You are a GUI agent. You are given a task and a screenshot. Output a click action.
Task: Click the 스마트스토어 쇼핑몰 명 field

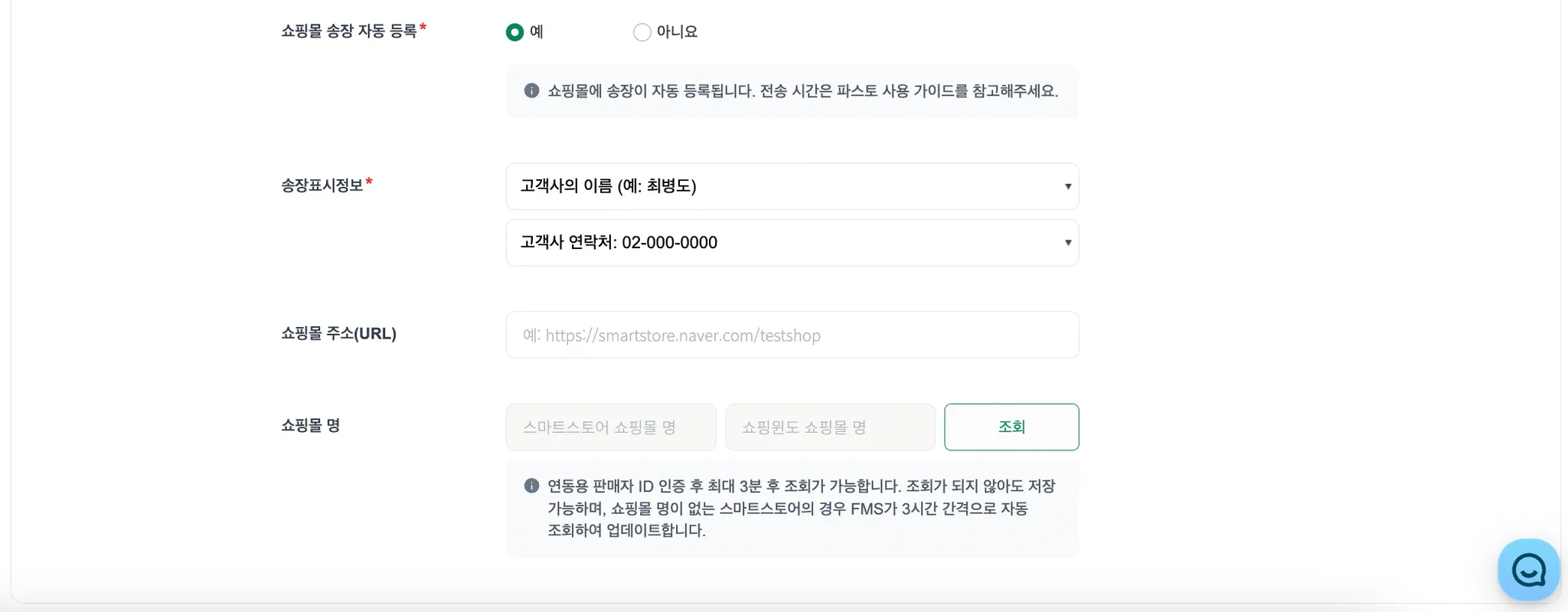pyautogui.click(x=610, y=427)
